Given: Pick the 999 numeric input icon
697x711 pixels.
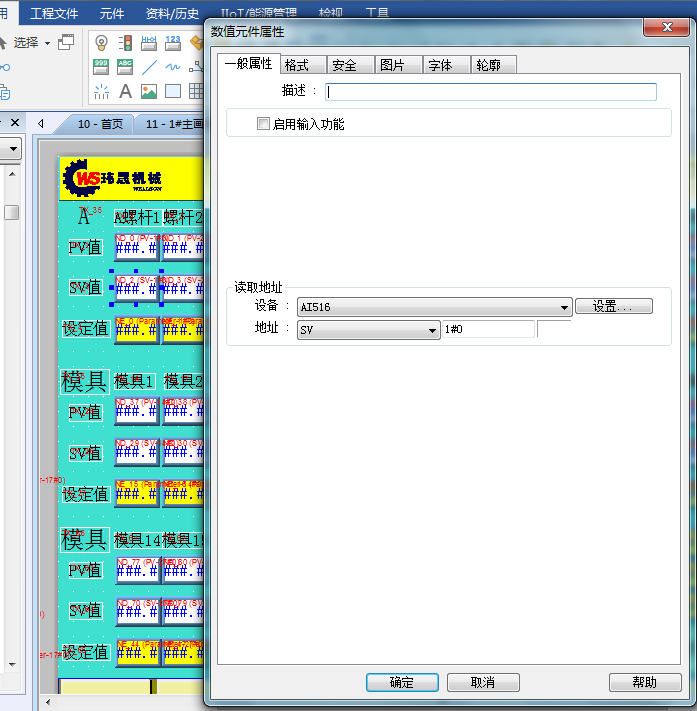Looking at the screenshot, I should (x=101, y=67).
